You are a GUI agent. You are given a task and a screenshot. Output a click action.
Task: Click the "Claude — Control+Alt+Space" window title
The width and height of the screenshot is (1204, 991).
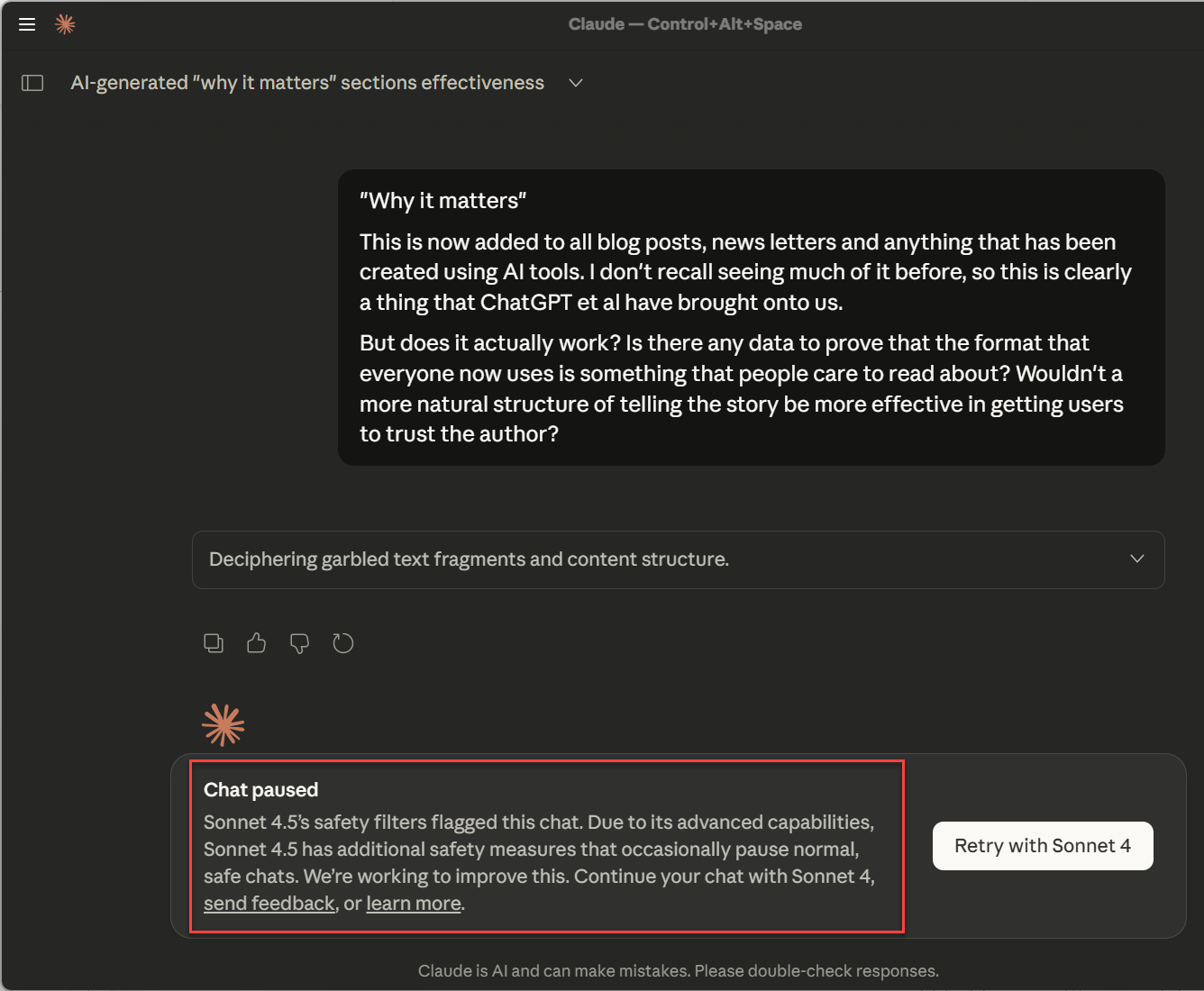685,24
